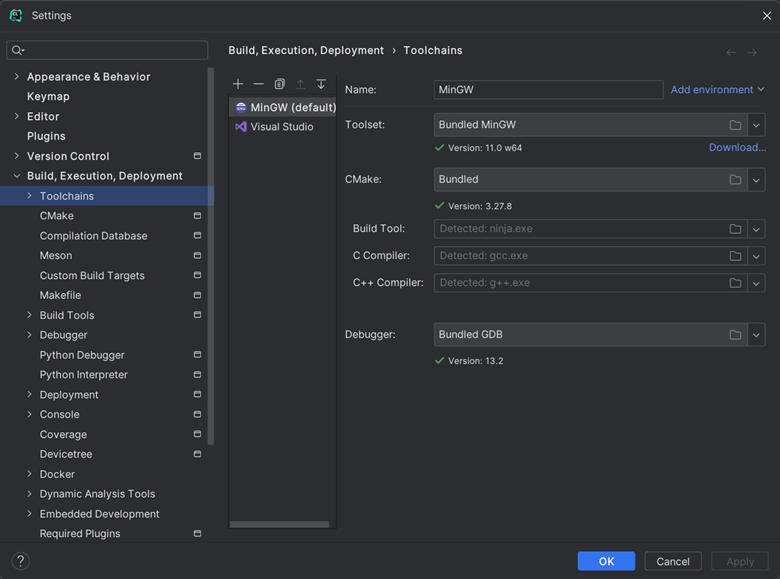The width and height of the screenshot is (780, 579).
Task: Select Python Interpreter settings
Action: click(x=84, y=375)
